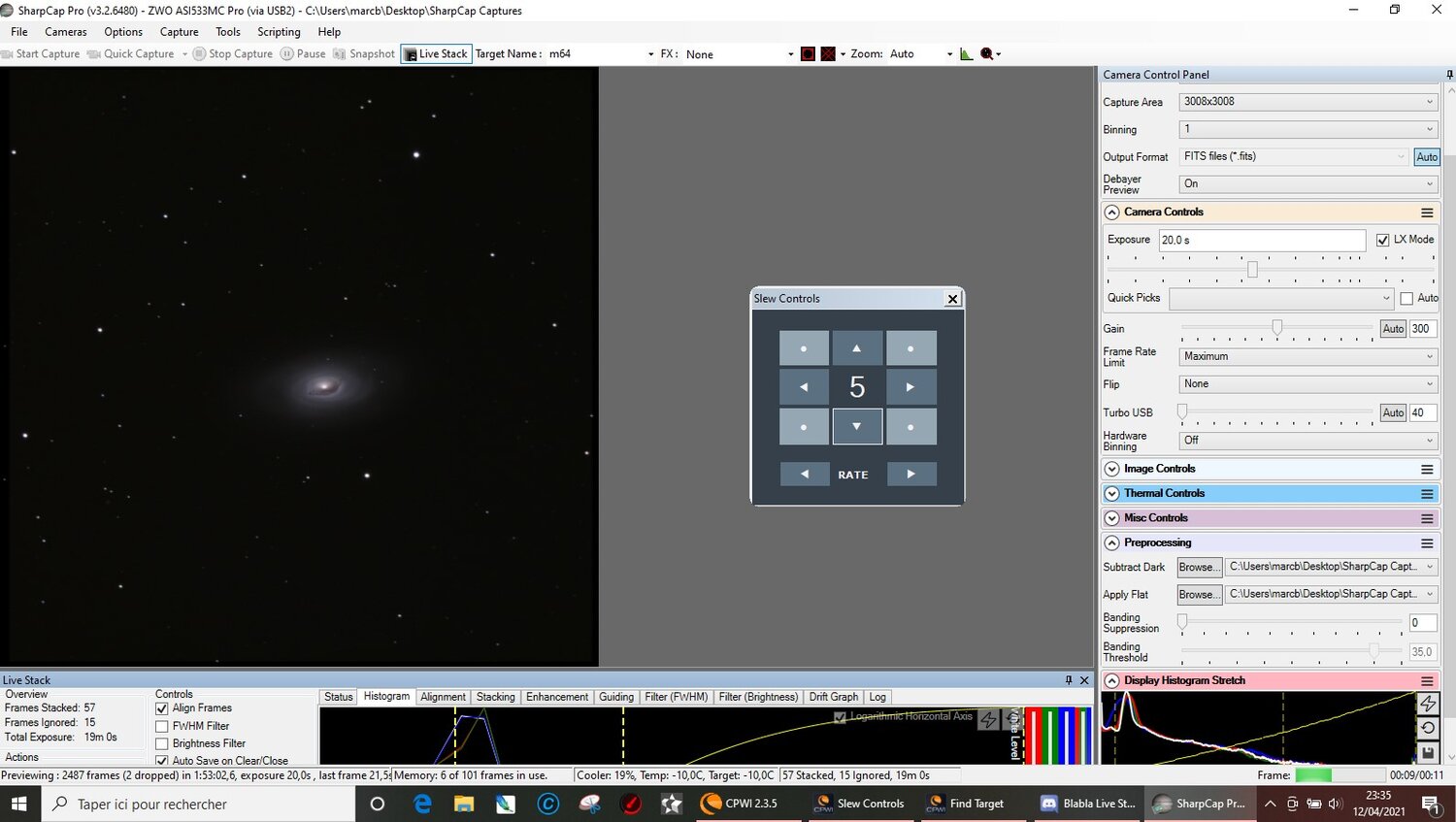
Task: Decrease the slew rate with left arrow
Action: [x=804, y=474]
